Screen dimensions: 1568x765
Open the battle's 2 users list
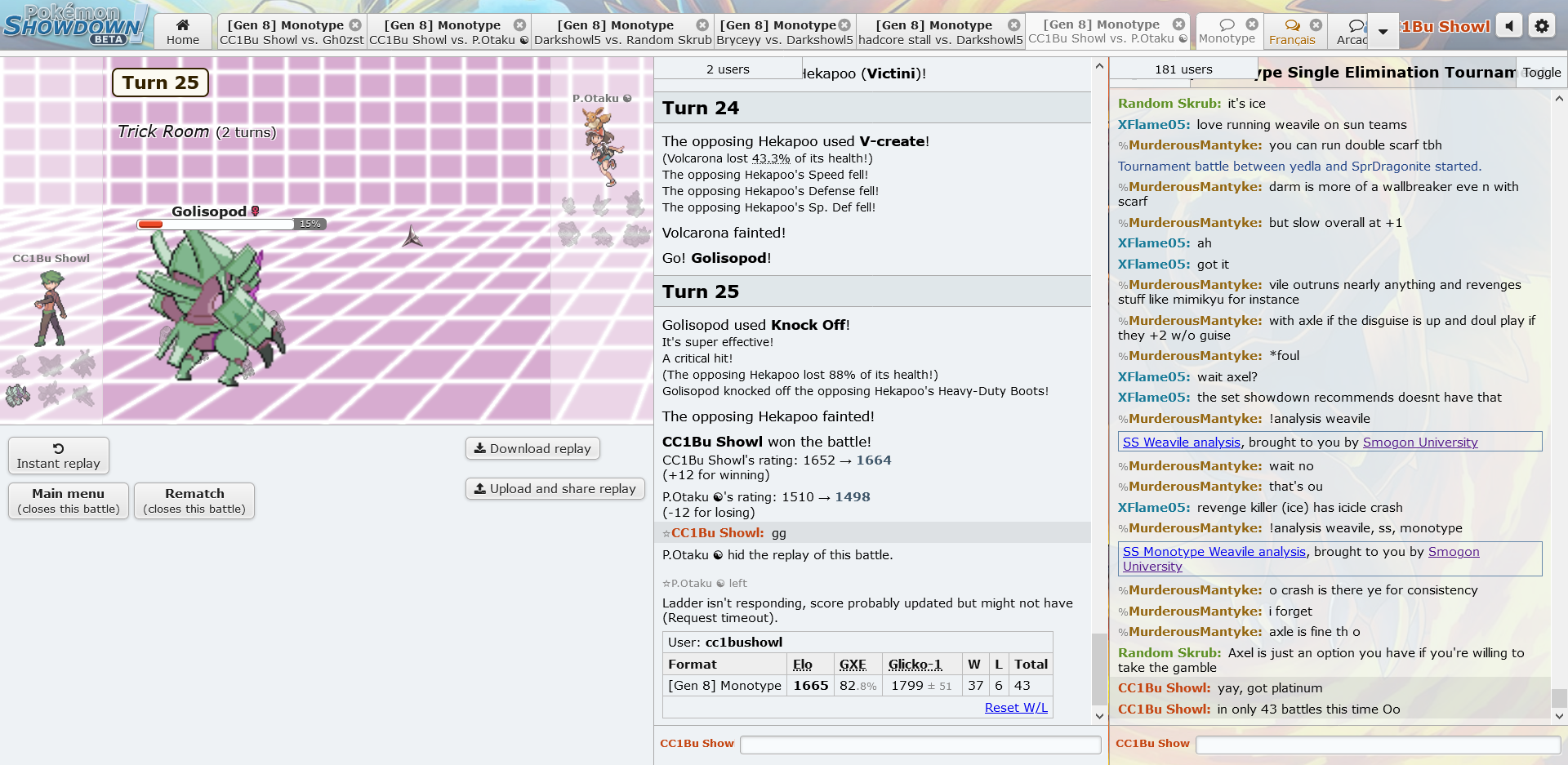coord(728,69)
